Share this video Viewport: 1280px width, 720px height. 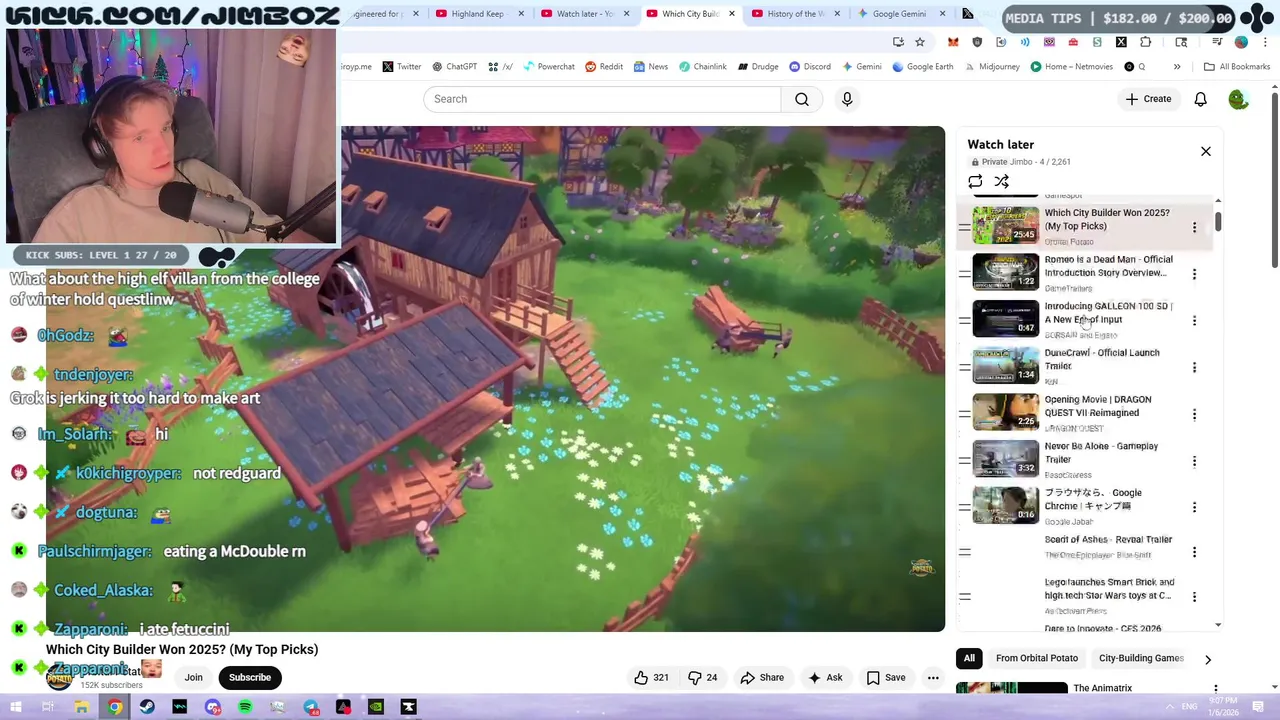762,678
